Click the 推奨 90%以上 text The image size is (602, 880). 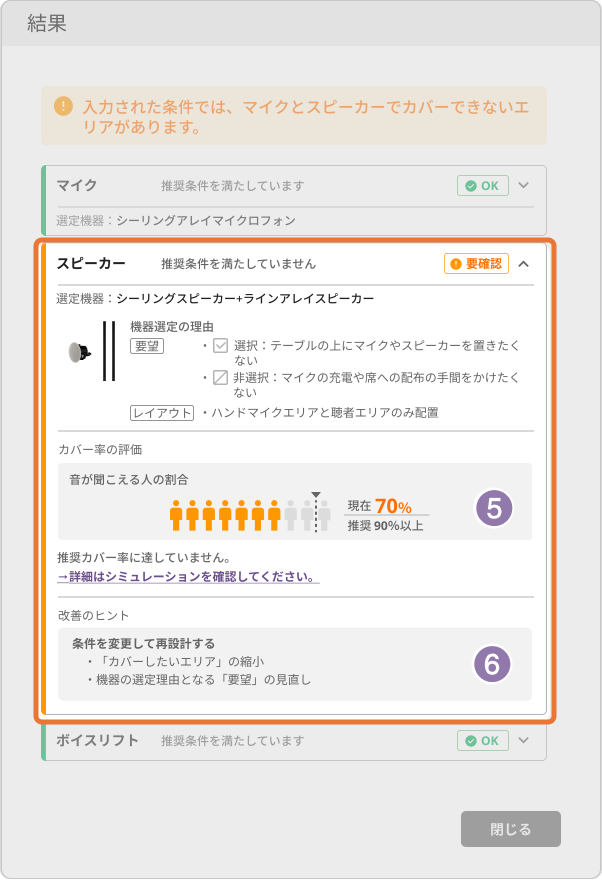pos(385,525)
